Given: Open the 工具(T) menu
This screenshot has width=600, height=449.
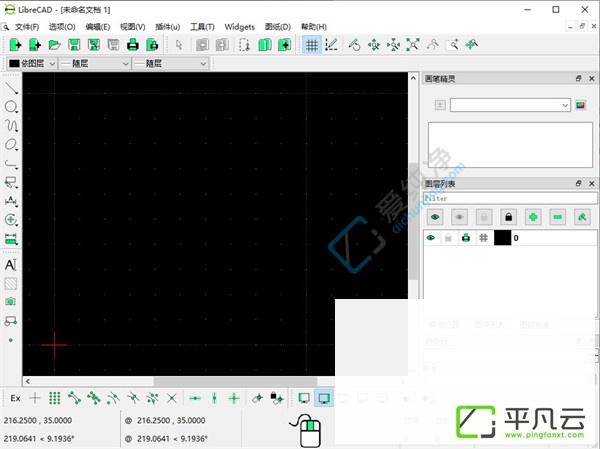Looking at the screenshot, I should pos(202,27).
